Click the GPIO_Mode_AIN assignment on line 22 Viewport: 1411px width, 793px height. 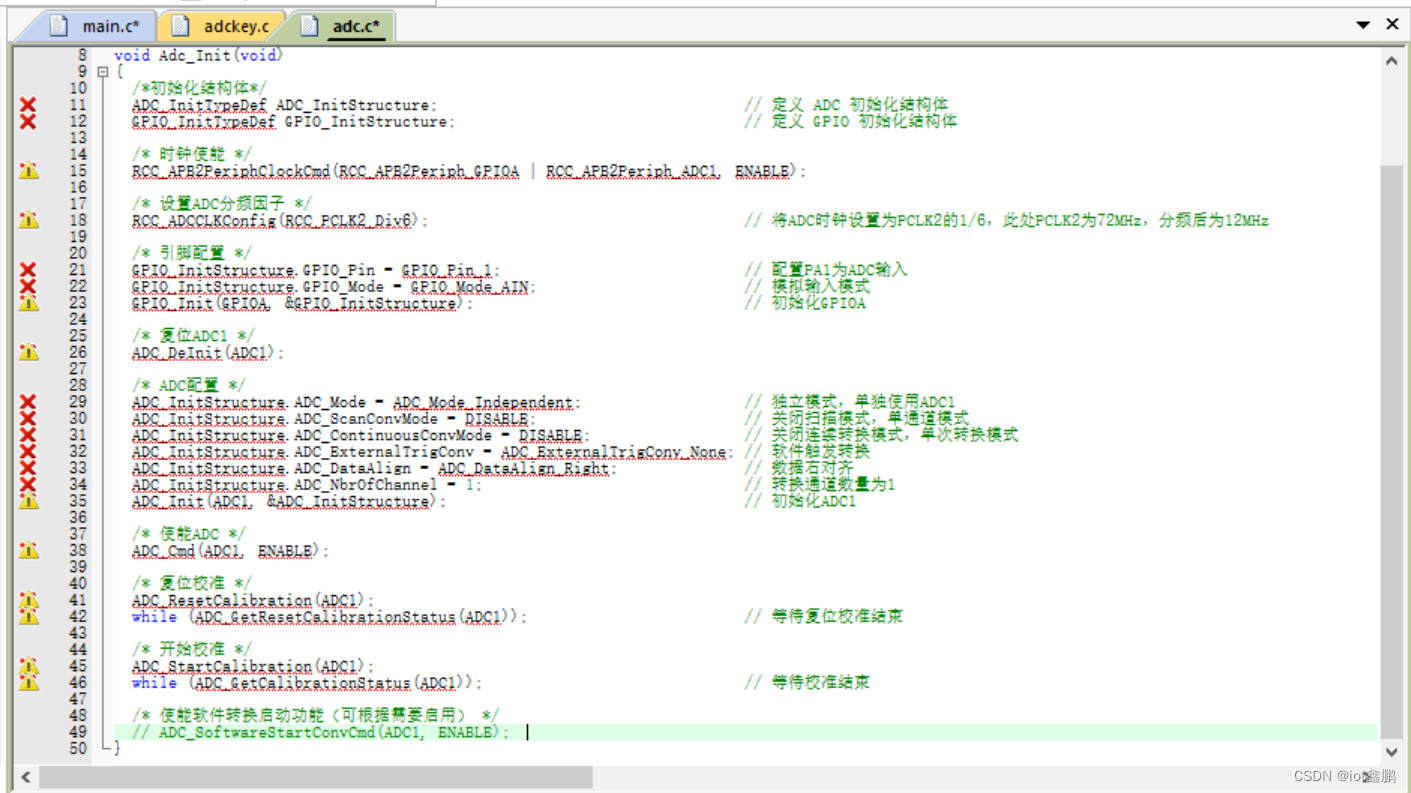pyautogui.click(x=333, y=287)
